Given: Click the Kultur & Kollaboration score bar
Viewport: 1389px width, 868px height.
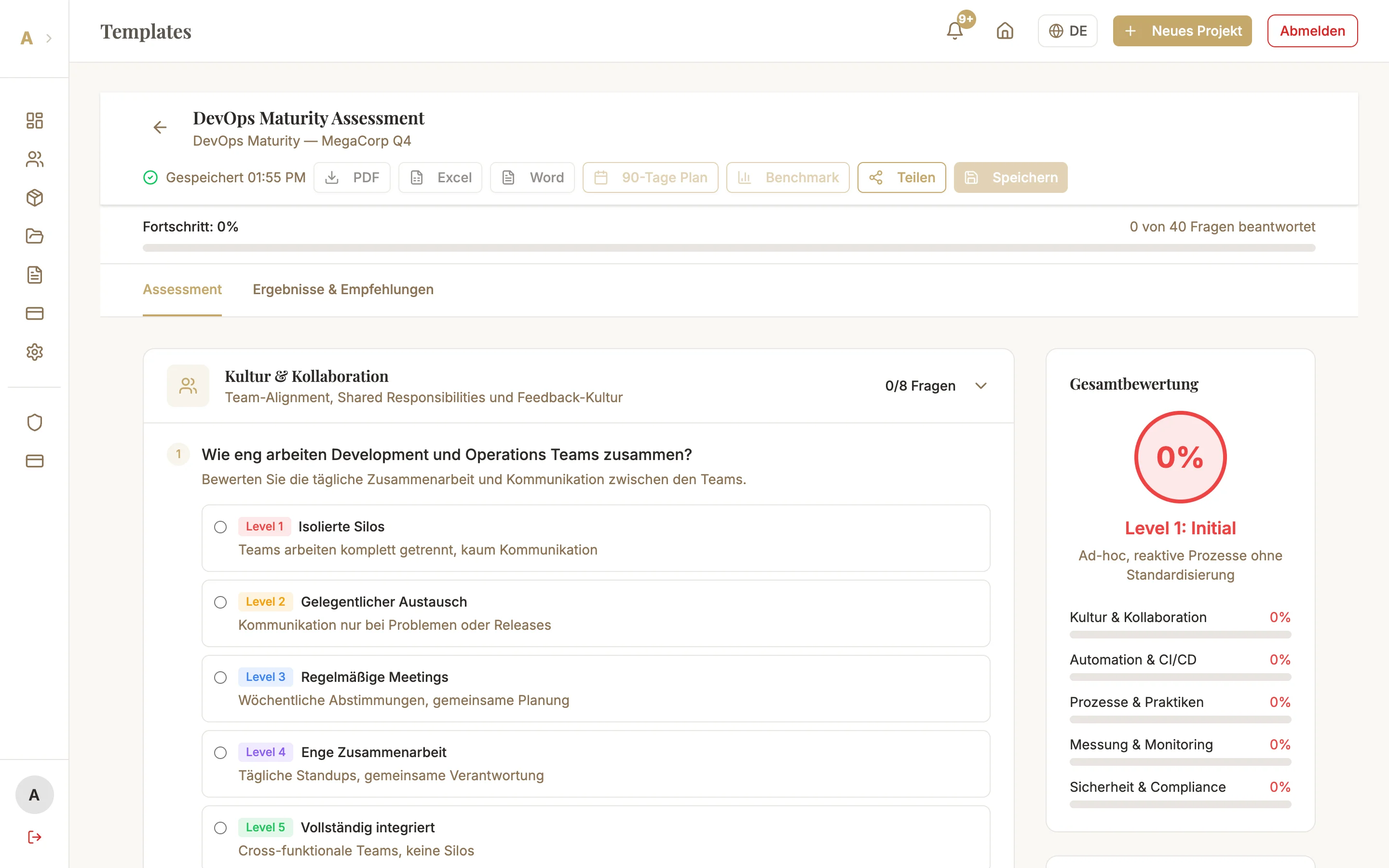Looking at the screenshot, I should [1180, 634].
